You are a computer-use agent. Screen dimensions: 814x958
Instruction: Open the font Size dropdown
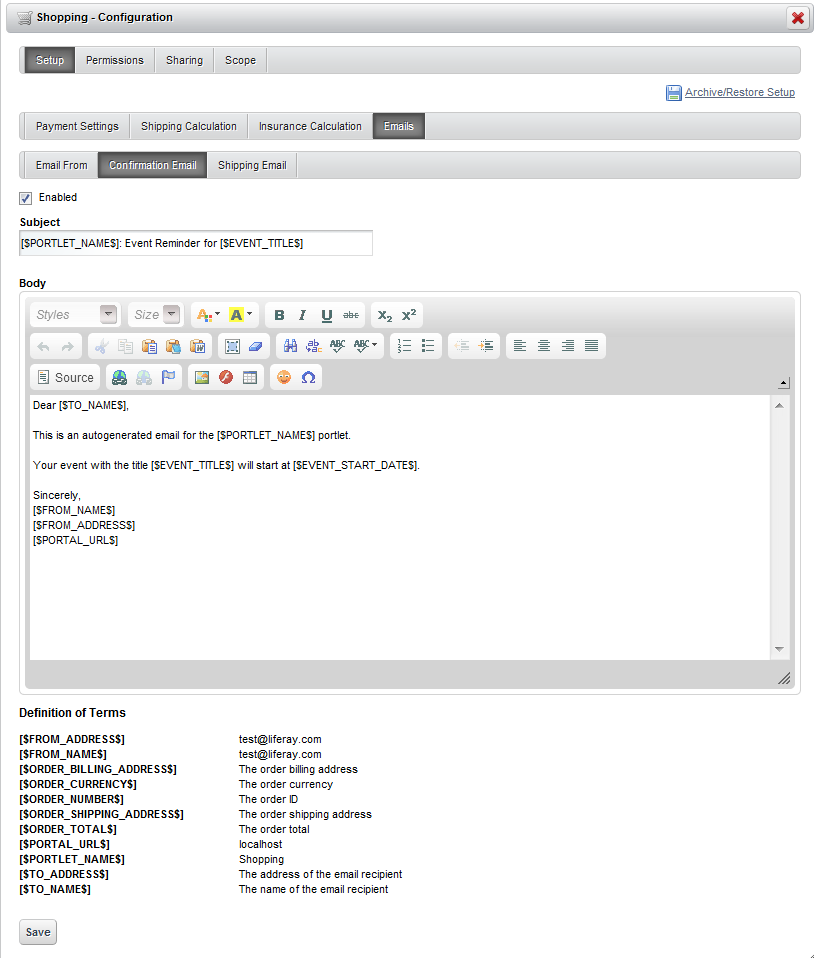coord(156,315)
